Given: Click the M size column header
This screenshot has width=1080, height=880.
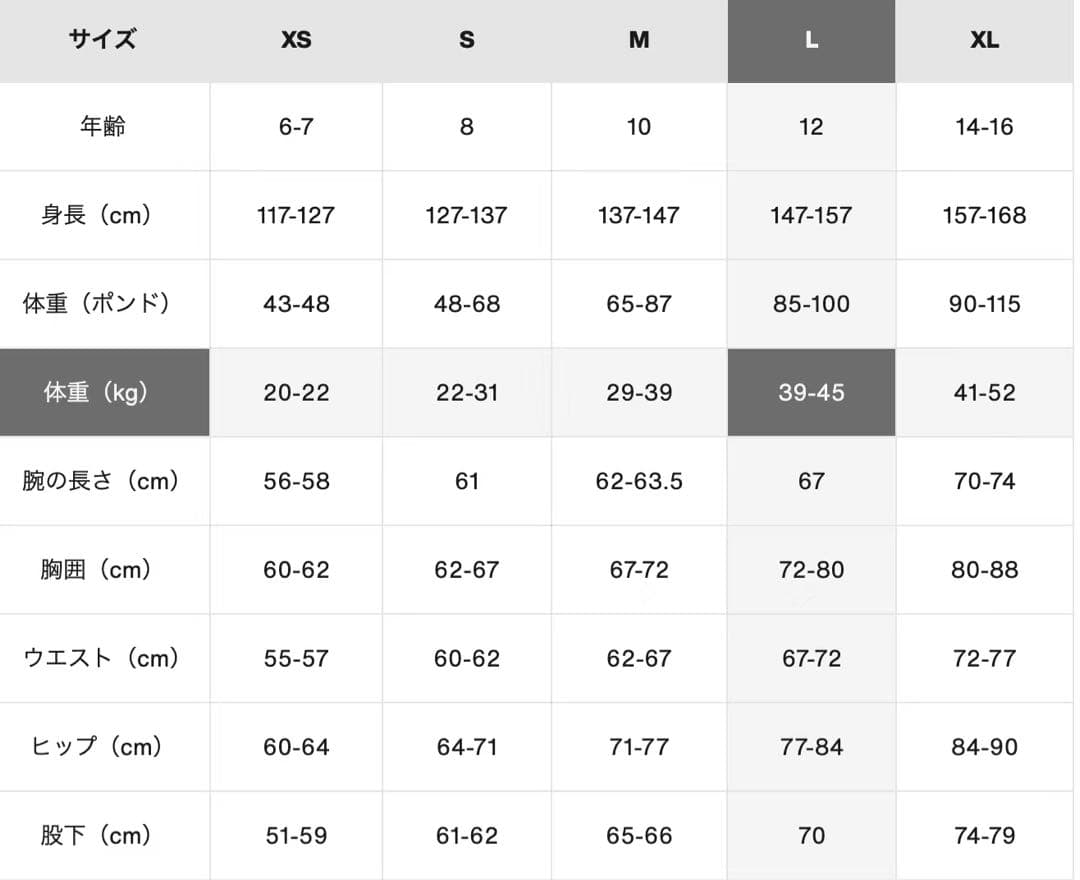Looking at the screenshot, I should click(639, 41).
